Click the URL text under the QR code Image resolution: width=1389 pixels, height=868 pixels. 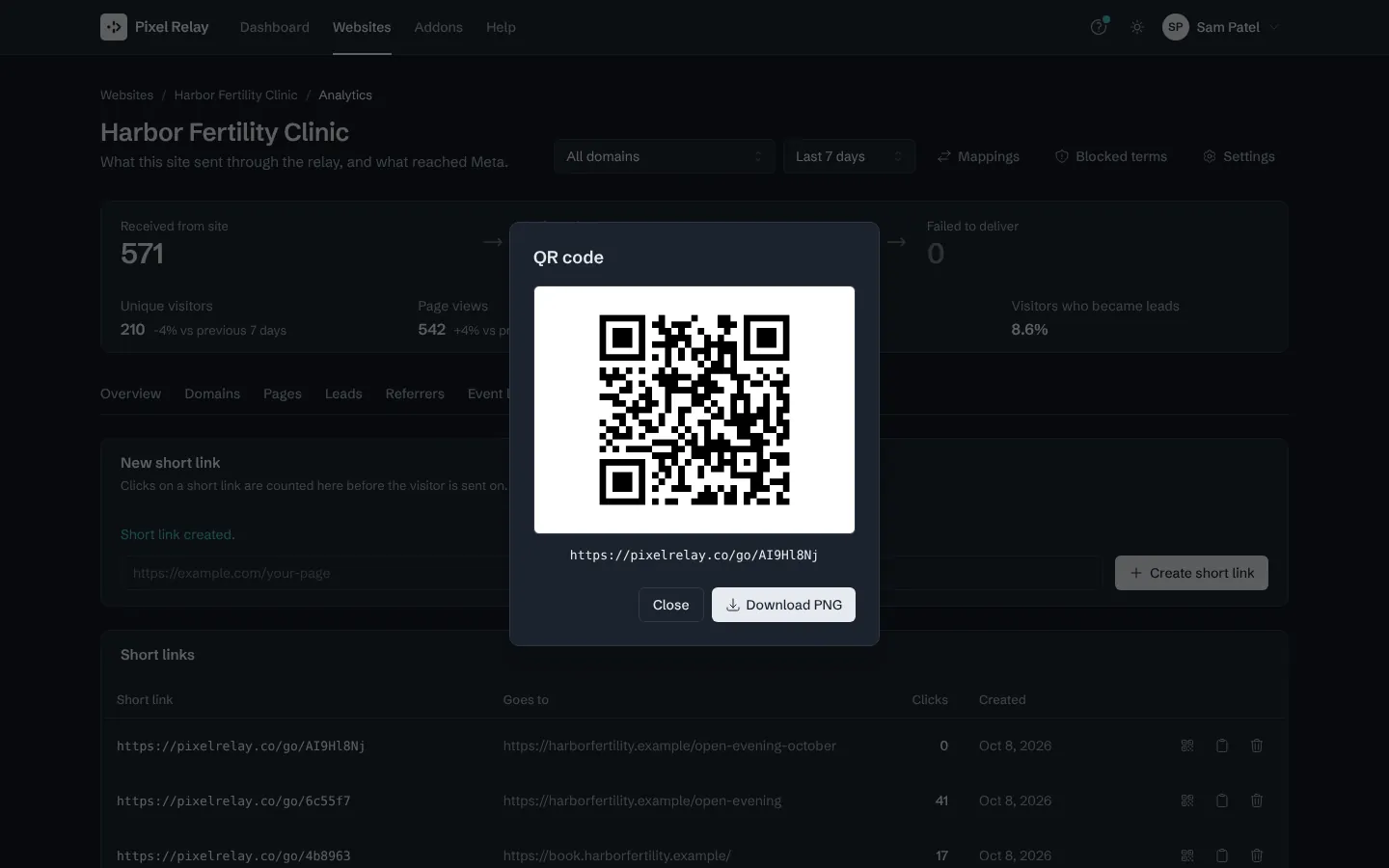tap(694, 555)
